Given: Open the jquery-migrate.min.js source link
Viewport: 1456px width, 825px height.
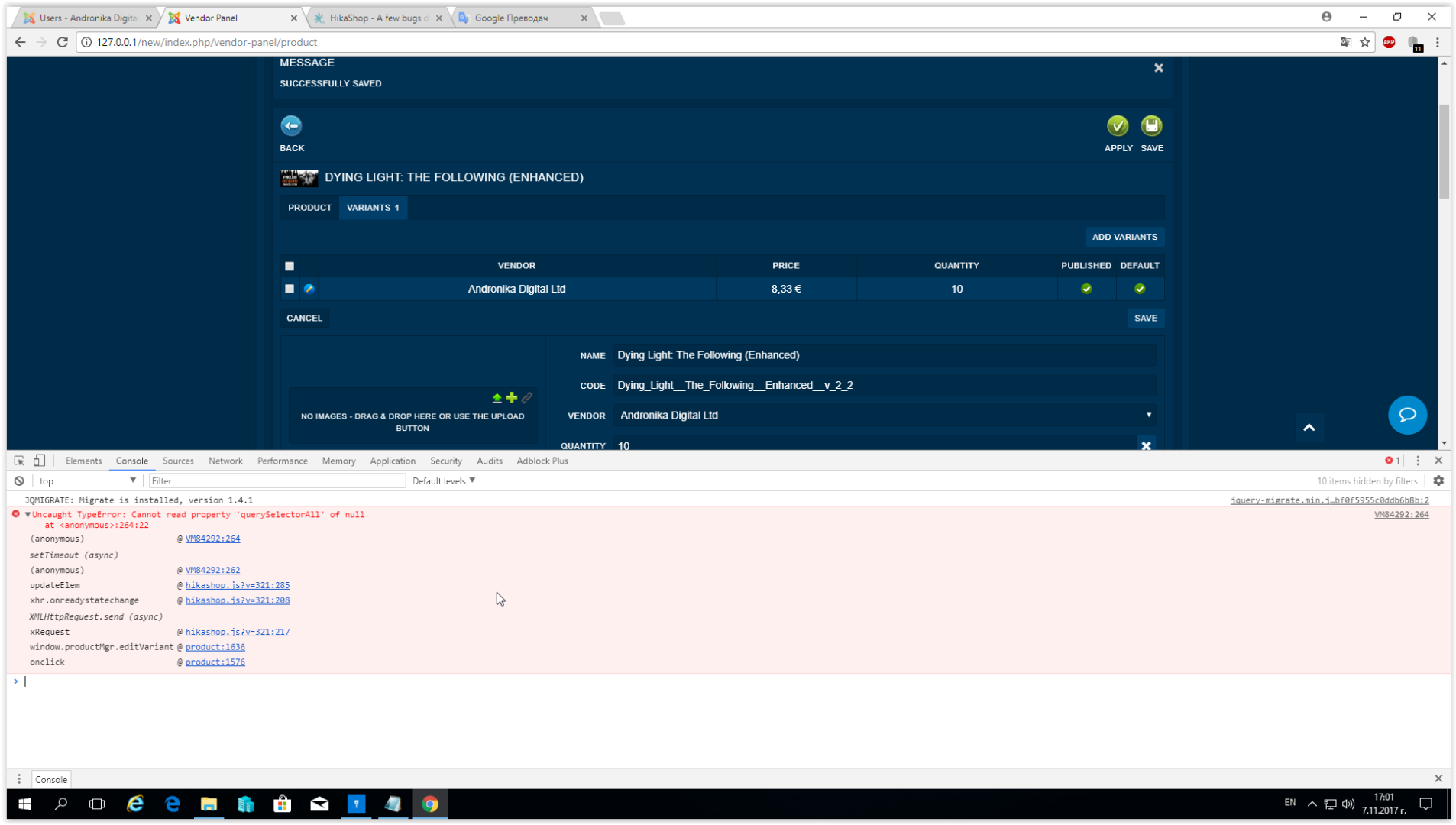Looking at the screenshot, I should 1329,500.
